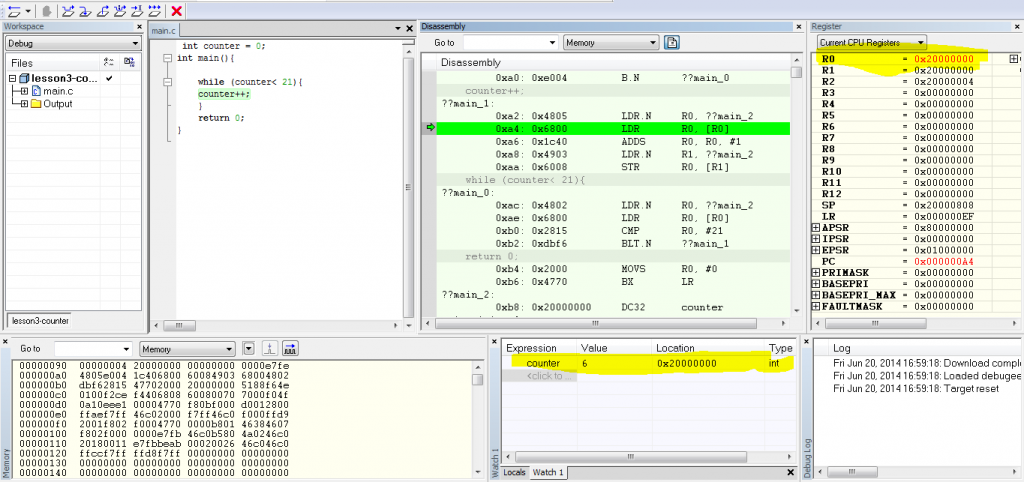This screenshot has width=1024, height=482.
Task: Click the Reset debugger toolbar icon
Action: [14, 11]
